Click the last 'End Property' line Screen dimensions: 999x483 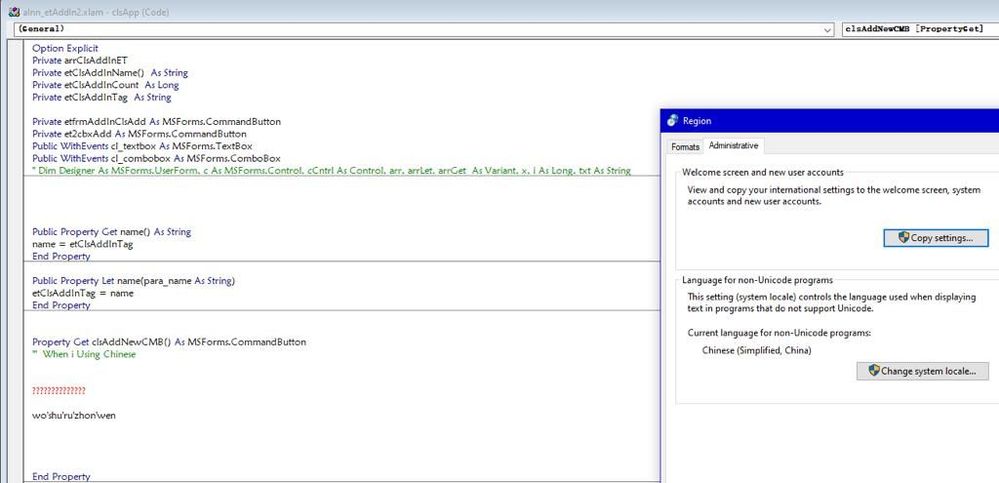[61, 477]
